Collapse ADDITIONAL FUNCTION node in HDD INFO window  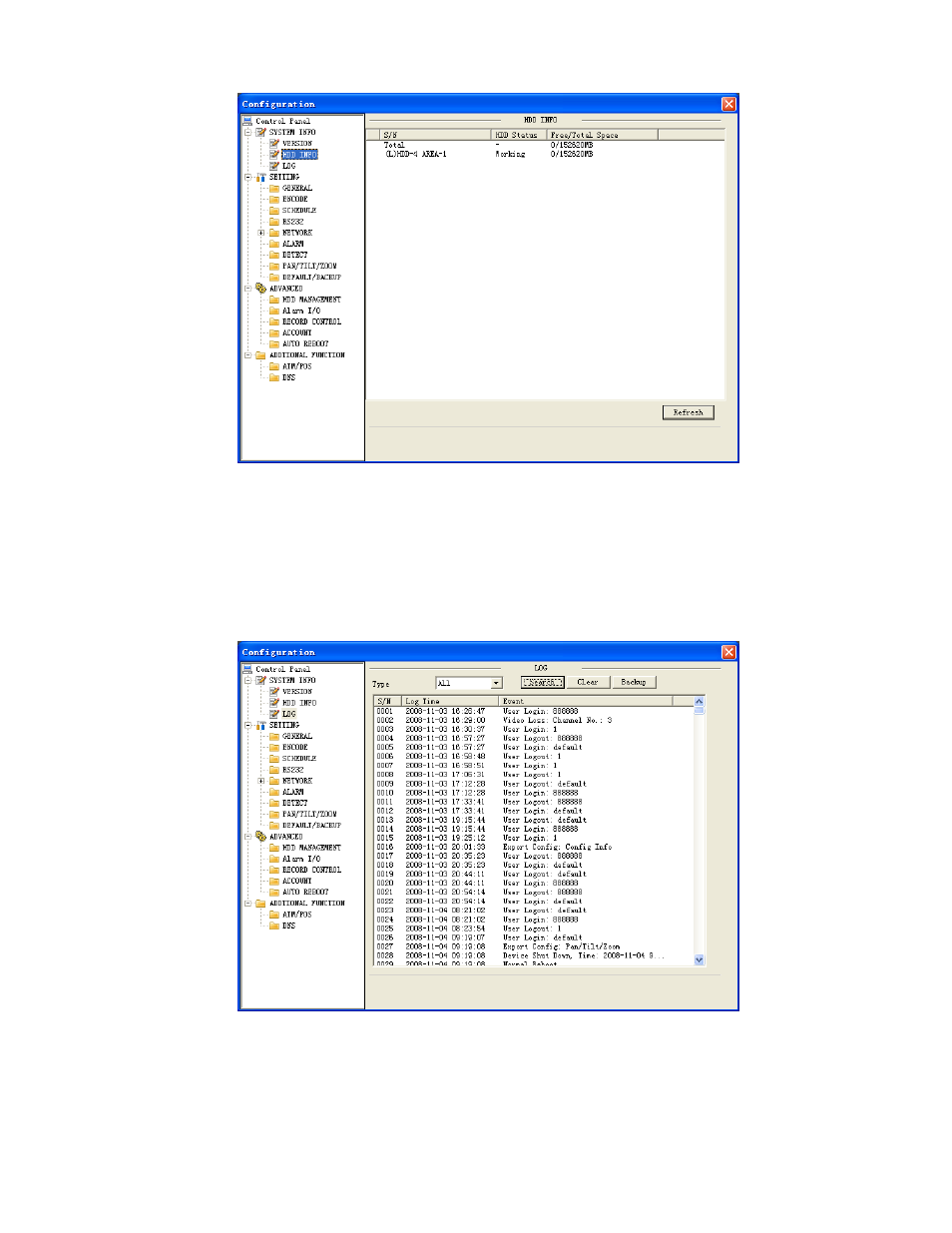point(247,355)
